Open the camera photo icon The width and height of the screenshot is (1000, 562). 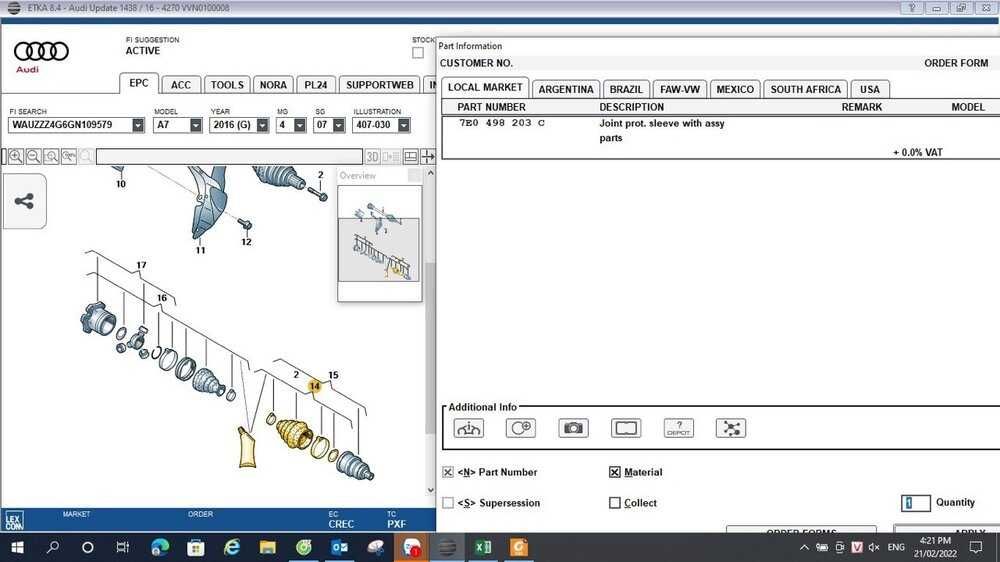tap(573, 428)
